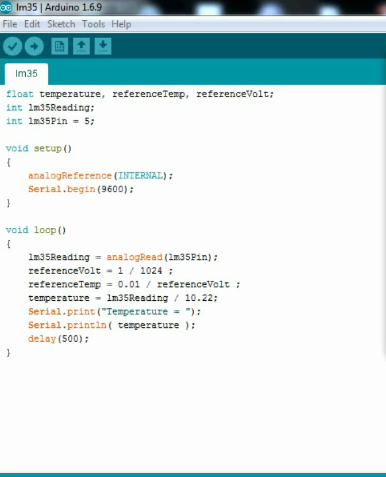
Task: Click the 'referenceVolt = 1 / 1024' line
Action: coord(100,271)
